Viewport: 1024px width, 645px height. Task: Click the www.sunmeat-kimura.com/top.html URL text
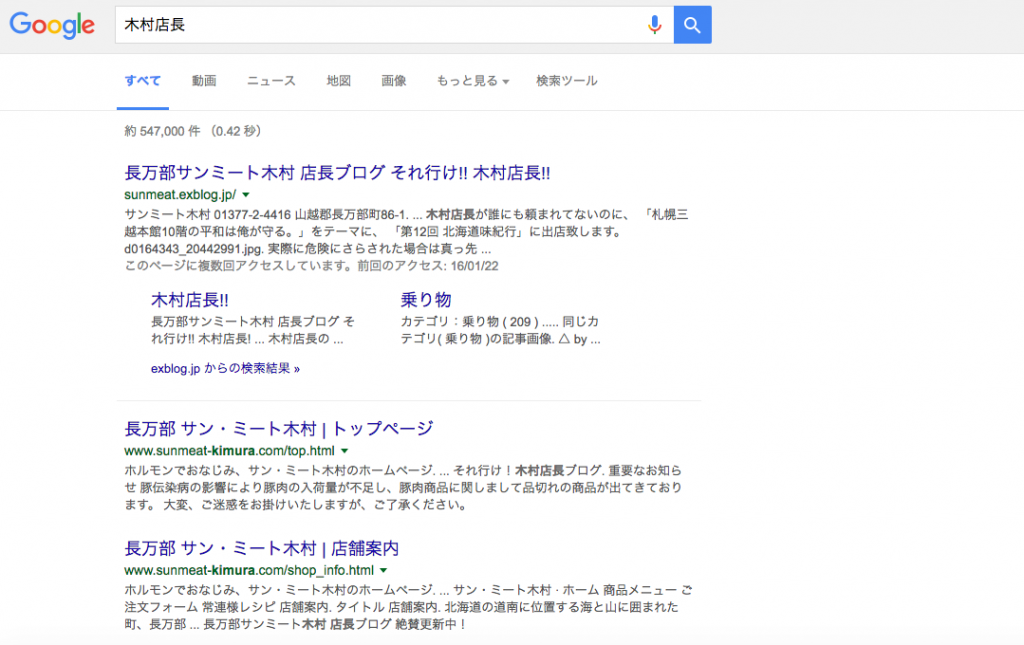229,451
